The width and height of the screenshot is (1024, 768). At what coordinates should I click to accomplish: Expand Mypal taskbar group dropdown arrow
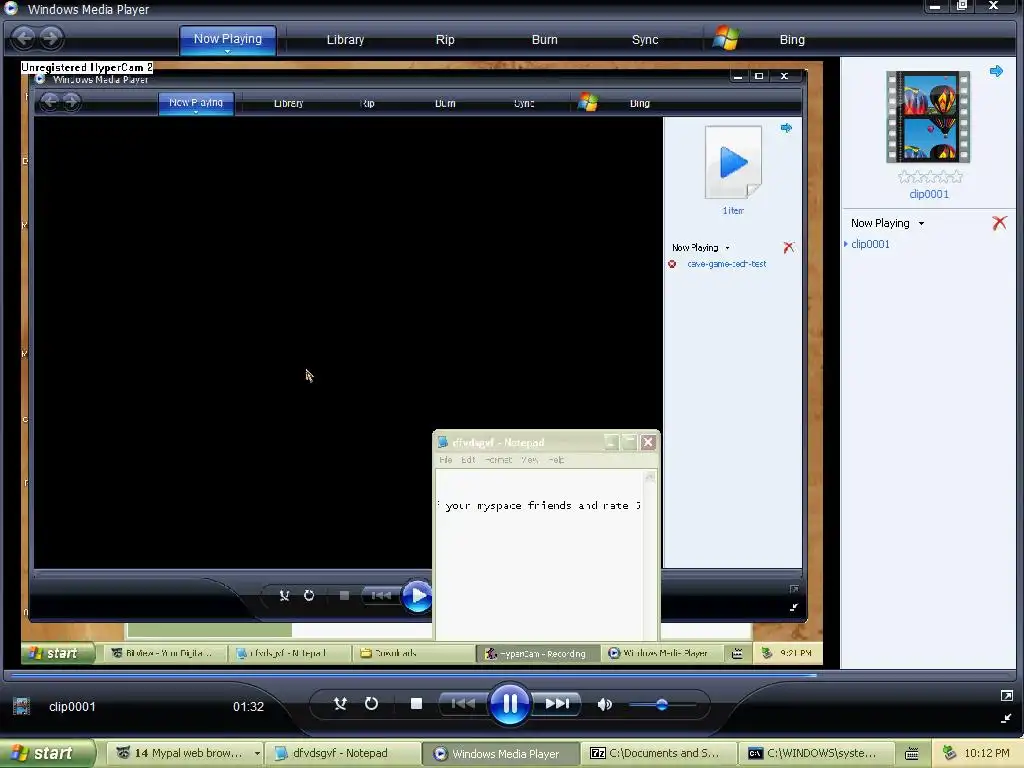[x=257, y=753]
